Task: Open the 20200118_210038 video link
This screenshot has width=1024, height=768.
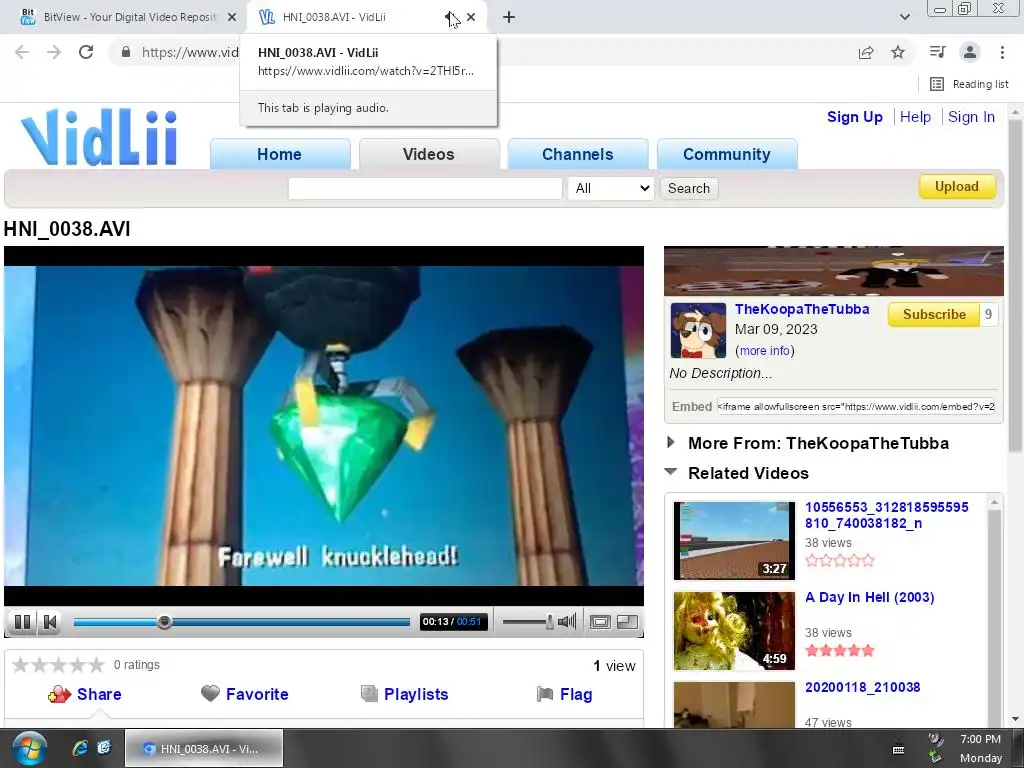Action: coord(863,687)
